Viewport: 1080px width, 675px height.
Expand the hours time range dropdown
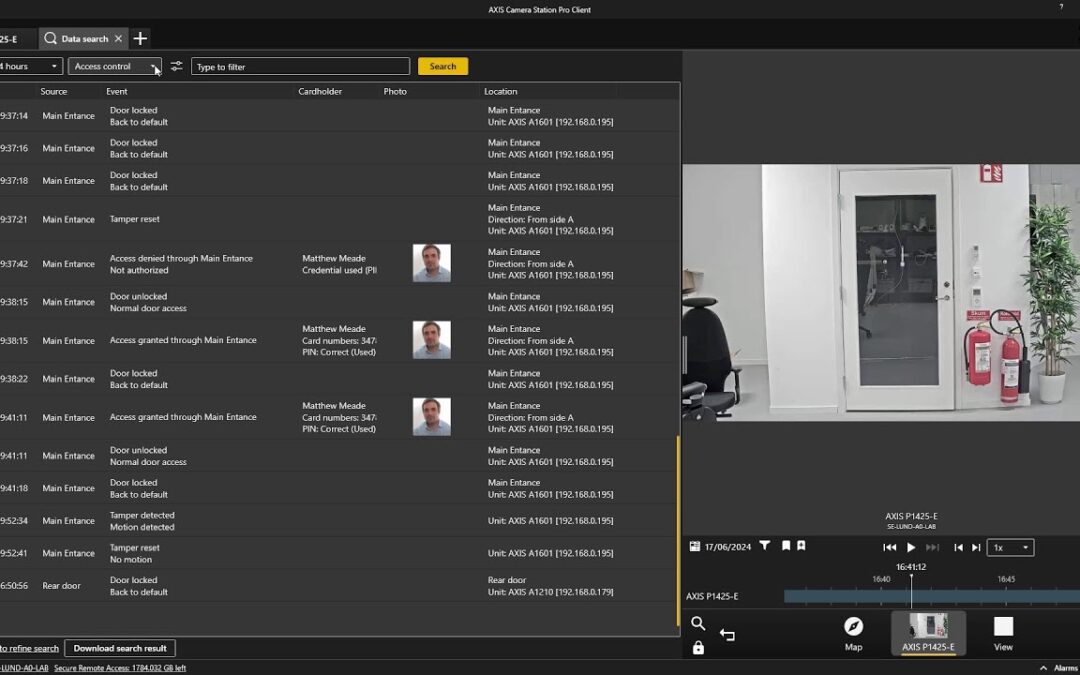pyautogui.click(x=30, y=66)
